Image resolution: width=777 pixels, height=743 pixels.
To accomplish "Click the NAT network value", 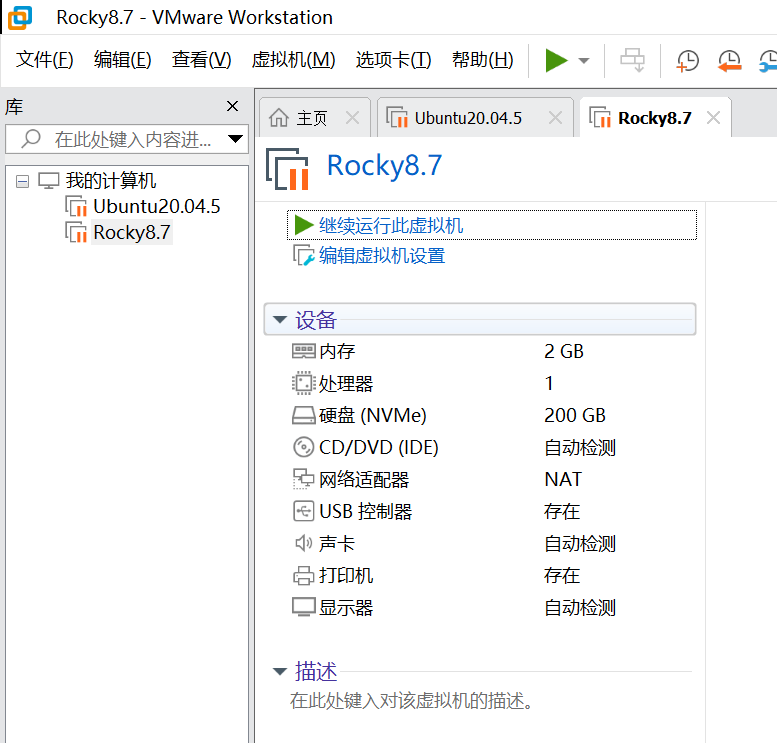I will (x=563, y=479).
